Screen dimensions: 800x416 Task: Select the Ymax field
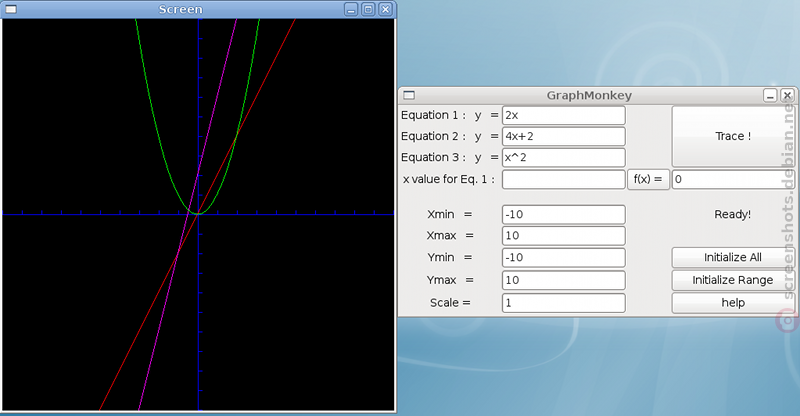pyautogui.click(x=563, y=280)
